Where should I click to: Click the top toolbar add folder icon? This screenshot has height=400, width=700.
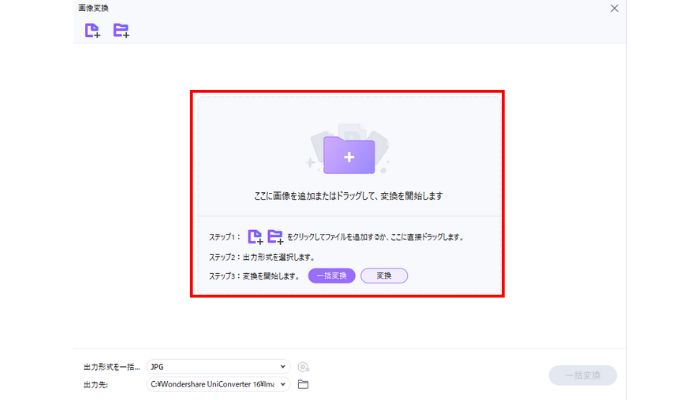click(x=121, y=30)
